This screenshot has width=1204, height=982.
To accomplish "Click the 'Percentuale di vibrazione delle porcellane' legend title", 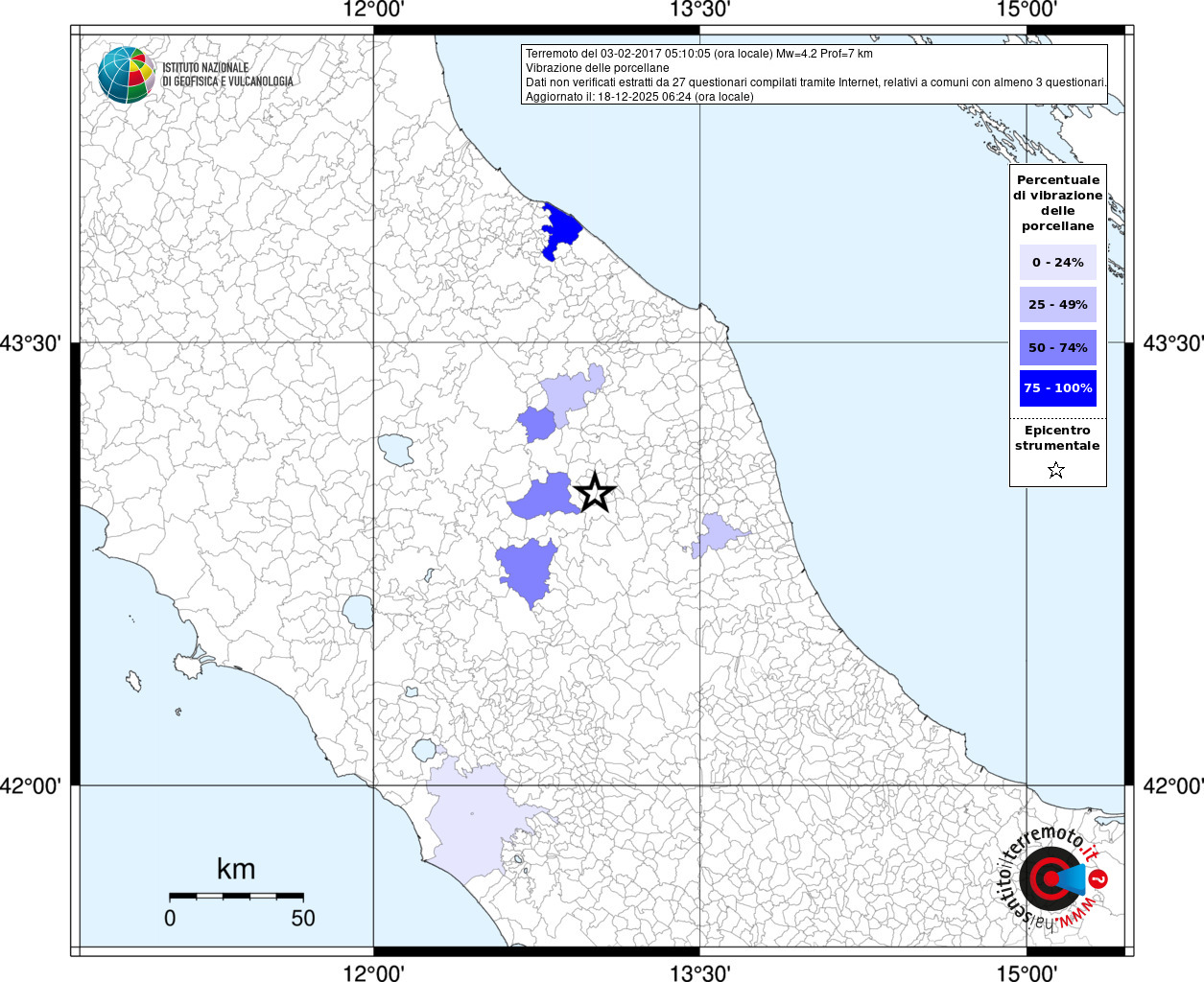I will [x=1057, y=202].
